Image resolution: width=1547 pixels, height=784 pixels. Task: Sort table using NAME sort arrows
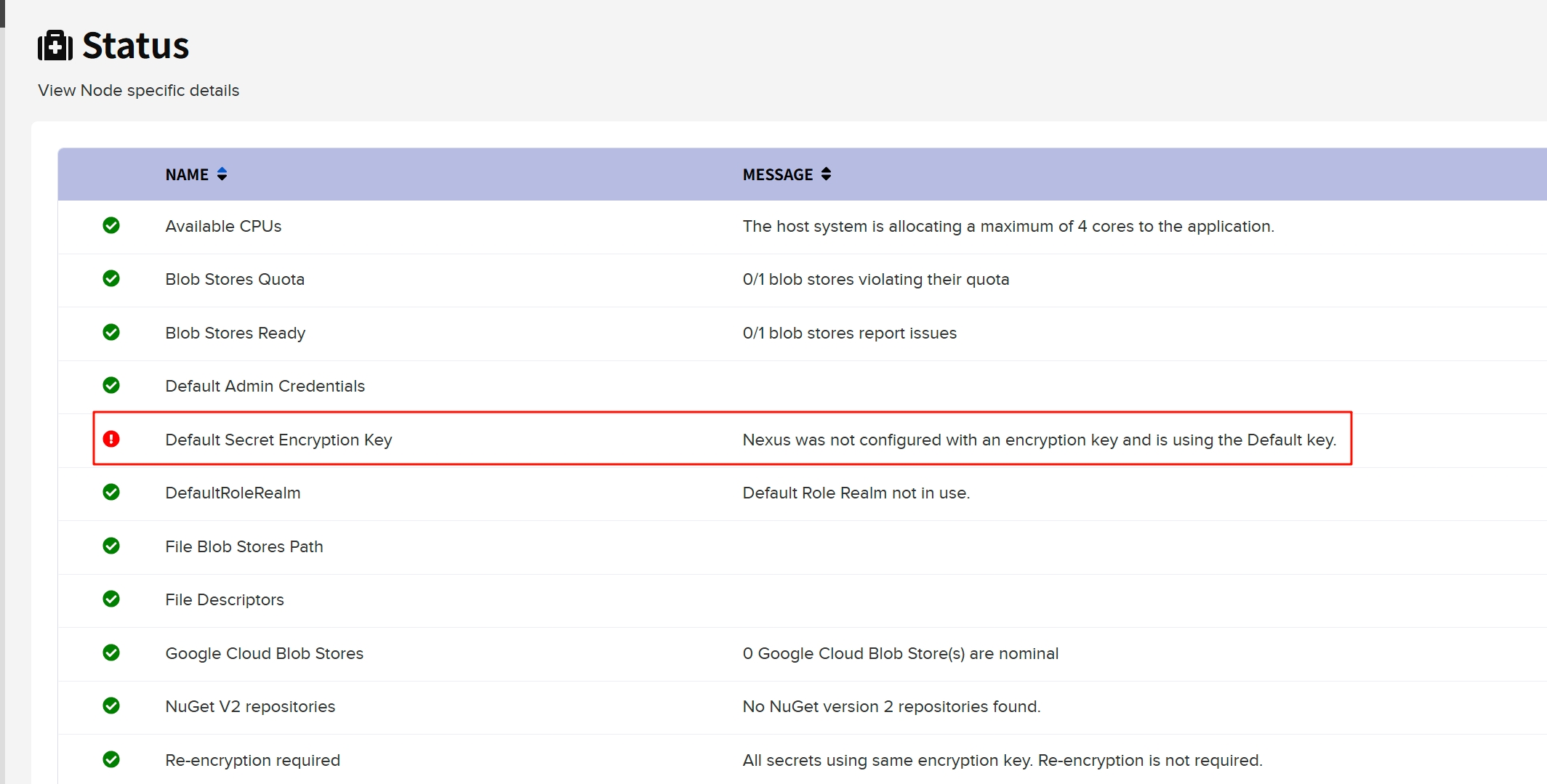click(x=222, y=174)
